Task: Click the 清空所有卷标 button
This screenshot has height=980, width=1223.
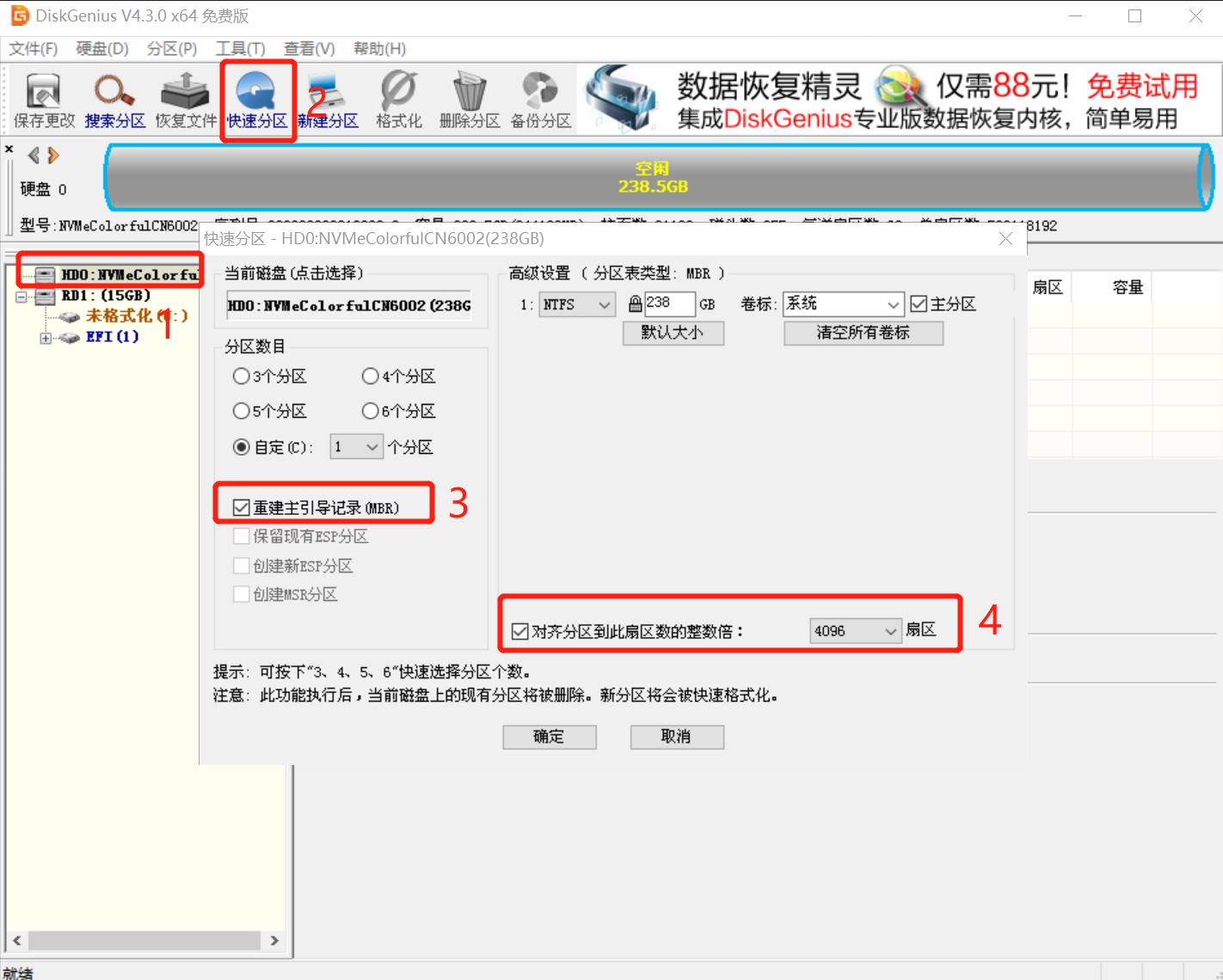Action: point(863,333)
